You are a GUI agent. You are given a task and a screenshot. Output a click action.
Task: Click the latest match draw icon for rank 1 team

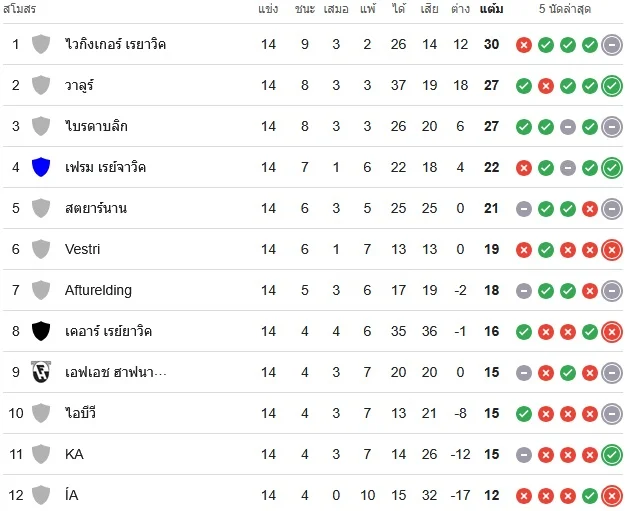[x=612, y=45]
